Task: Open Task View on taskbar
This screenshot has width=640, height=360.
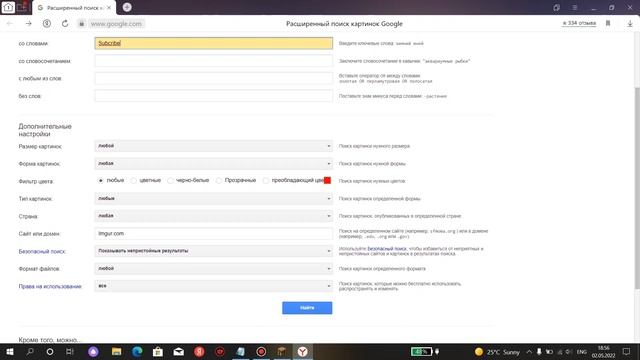Action: [70, 351]
